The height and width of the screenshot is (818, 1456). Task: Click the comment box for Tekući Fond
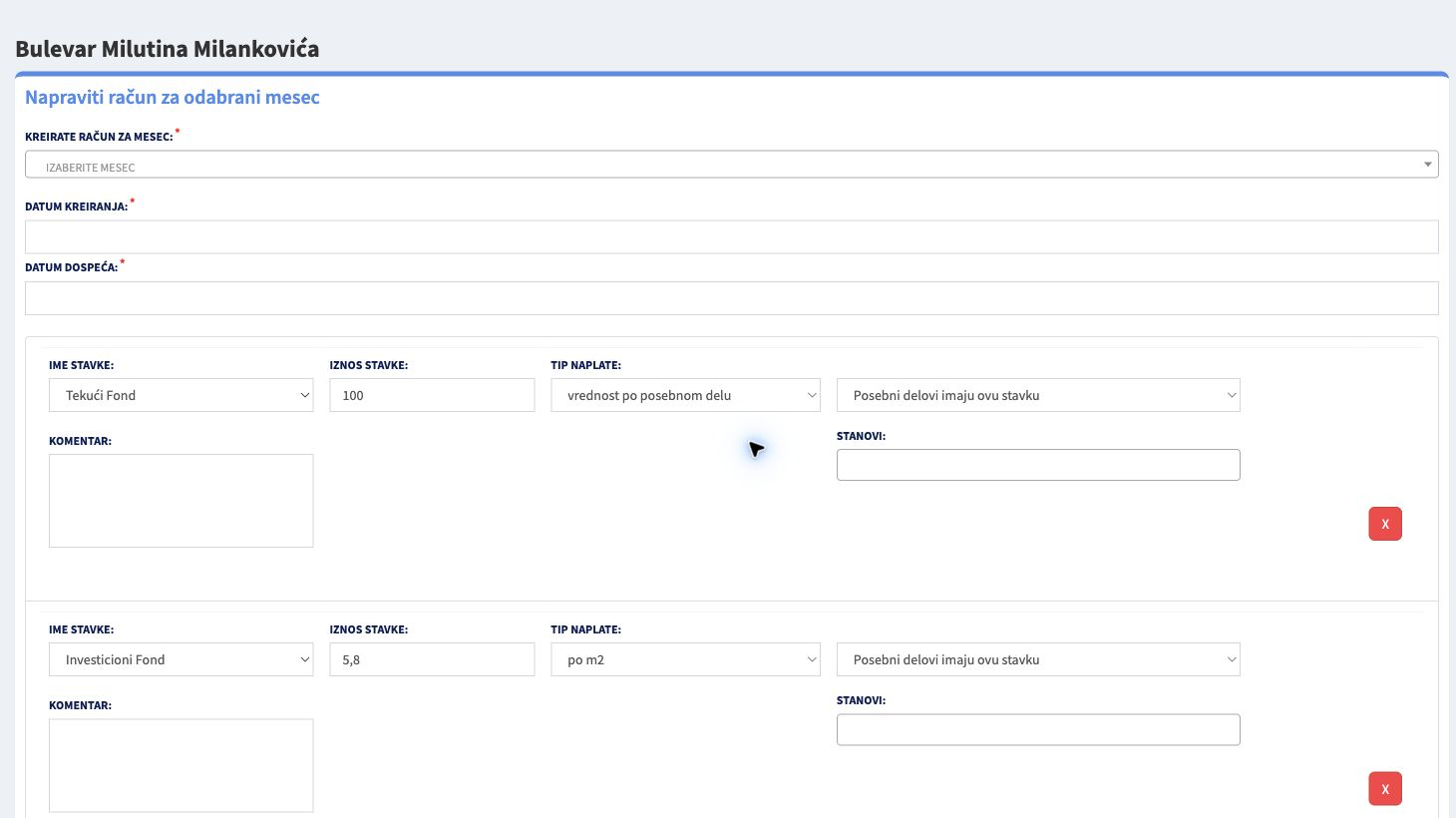point(181,501)
